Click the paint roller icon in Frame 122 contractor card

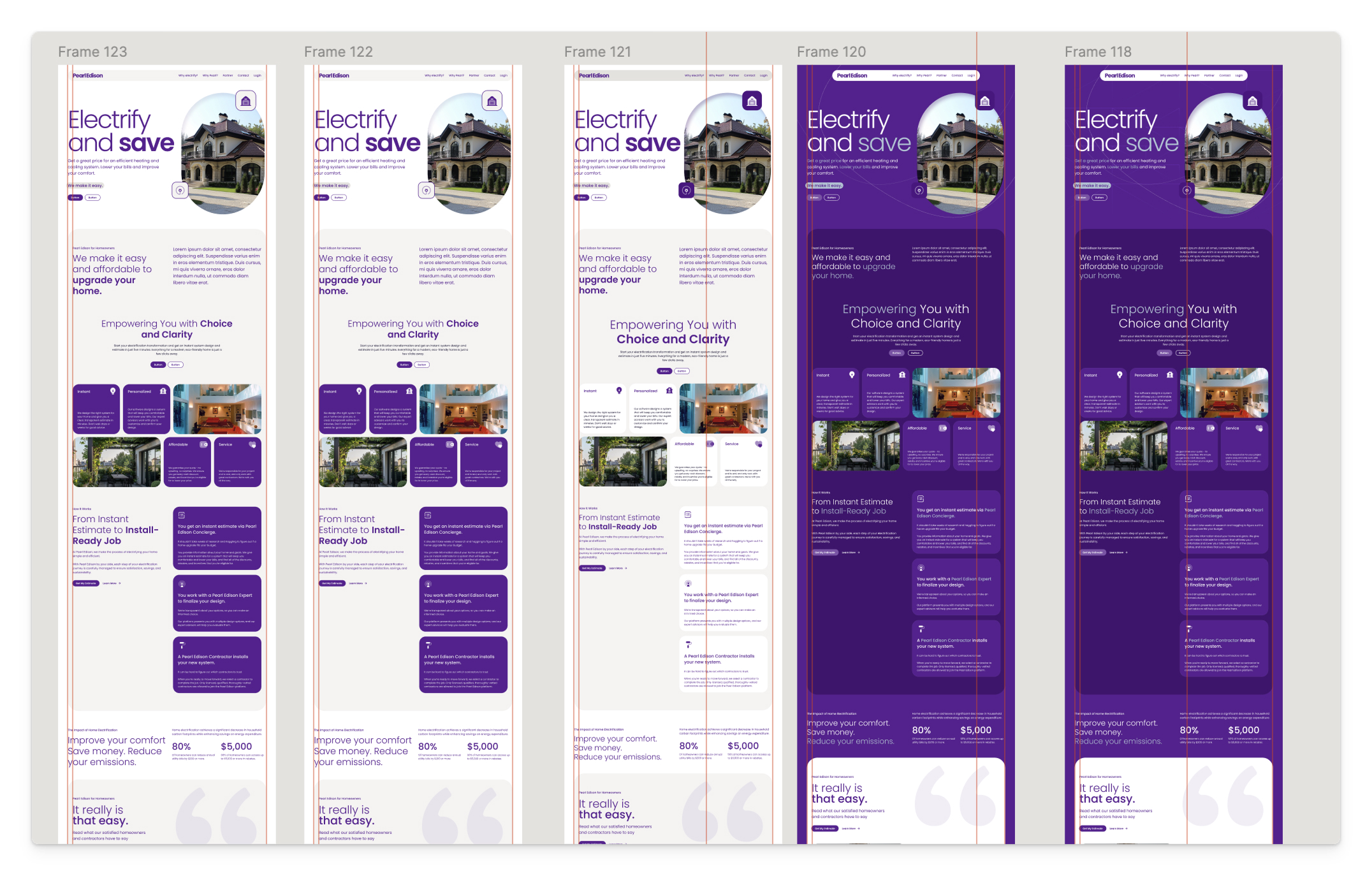pos(428,645)
